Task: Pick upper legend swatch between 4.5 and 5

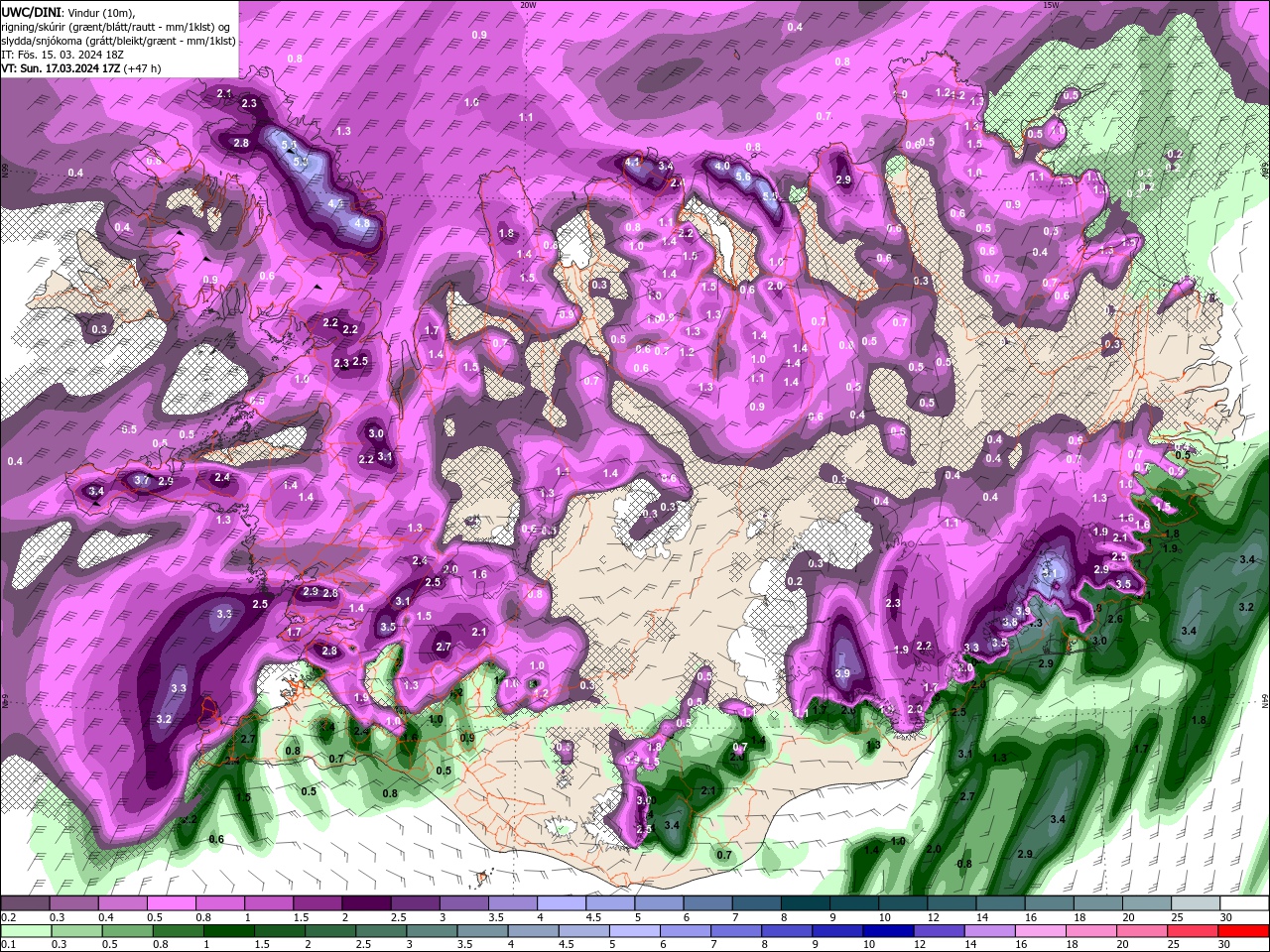Action: pos(610,904)
